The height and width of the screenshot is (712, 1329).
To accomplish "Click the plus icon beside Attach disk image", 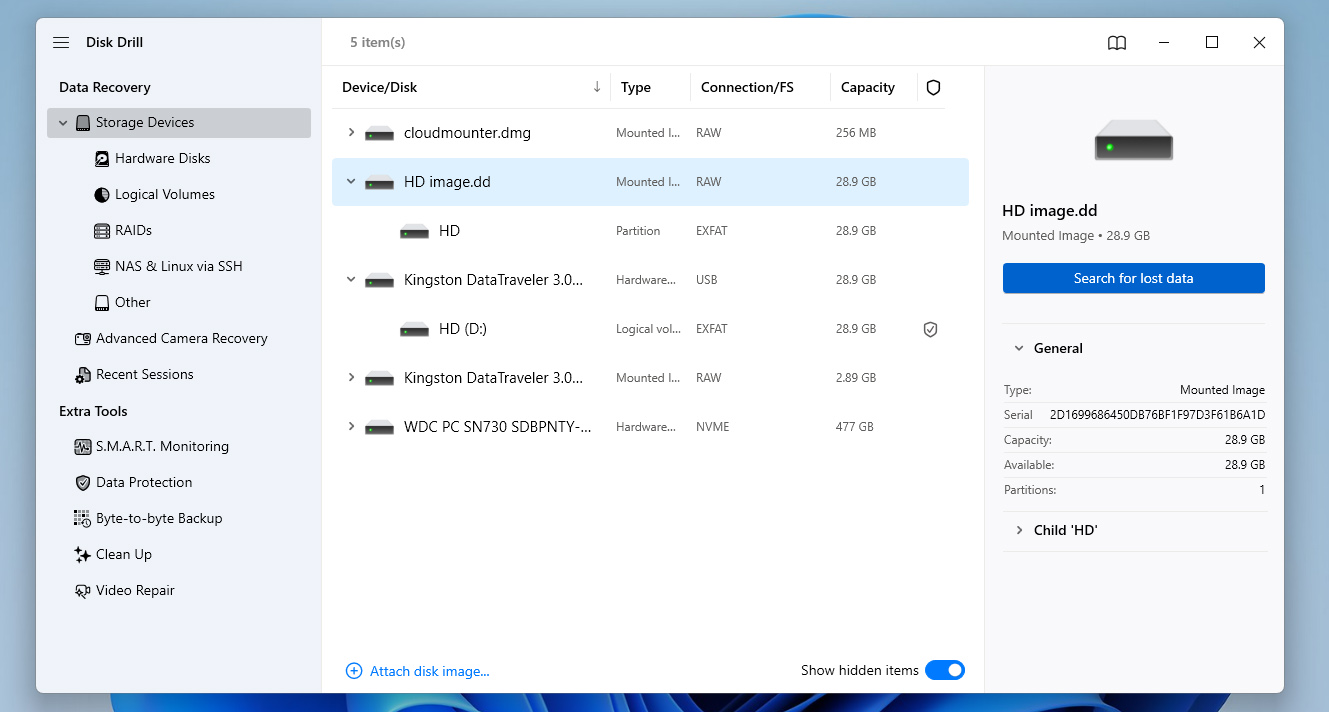I will pyautogui.click(x=354, y=671).
